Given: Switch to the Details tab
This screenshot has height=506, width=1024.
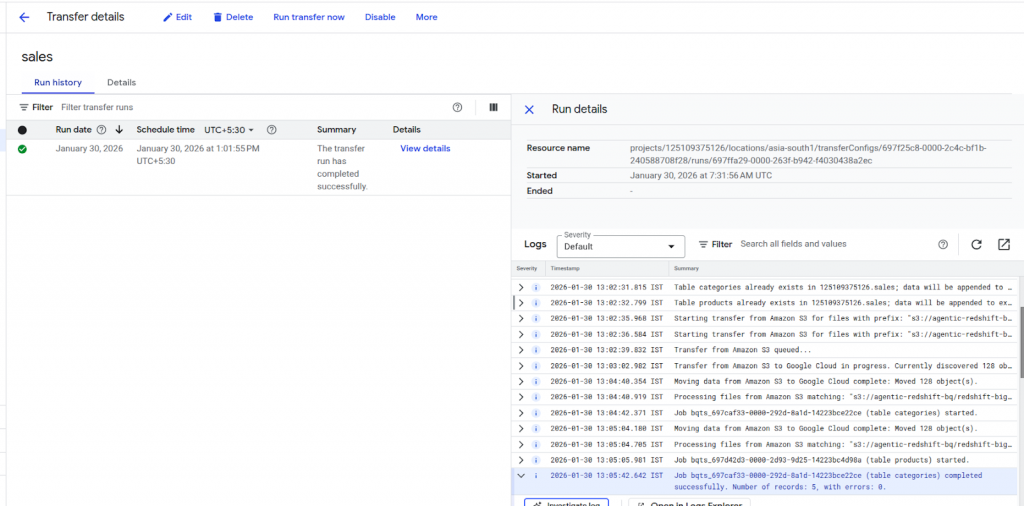Looking at the screenshot, I should click(x=121, y=82).
